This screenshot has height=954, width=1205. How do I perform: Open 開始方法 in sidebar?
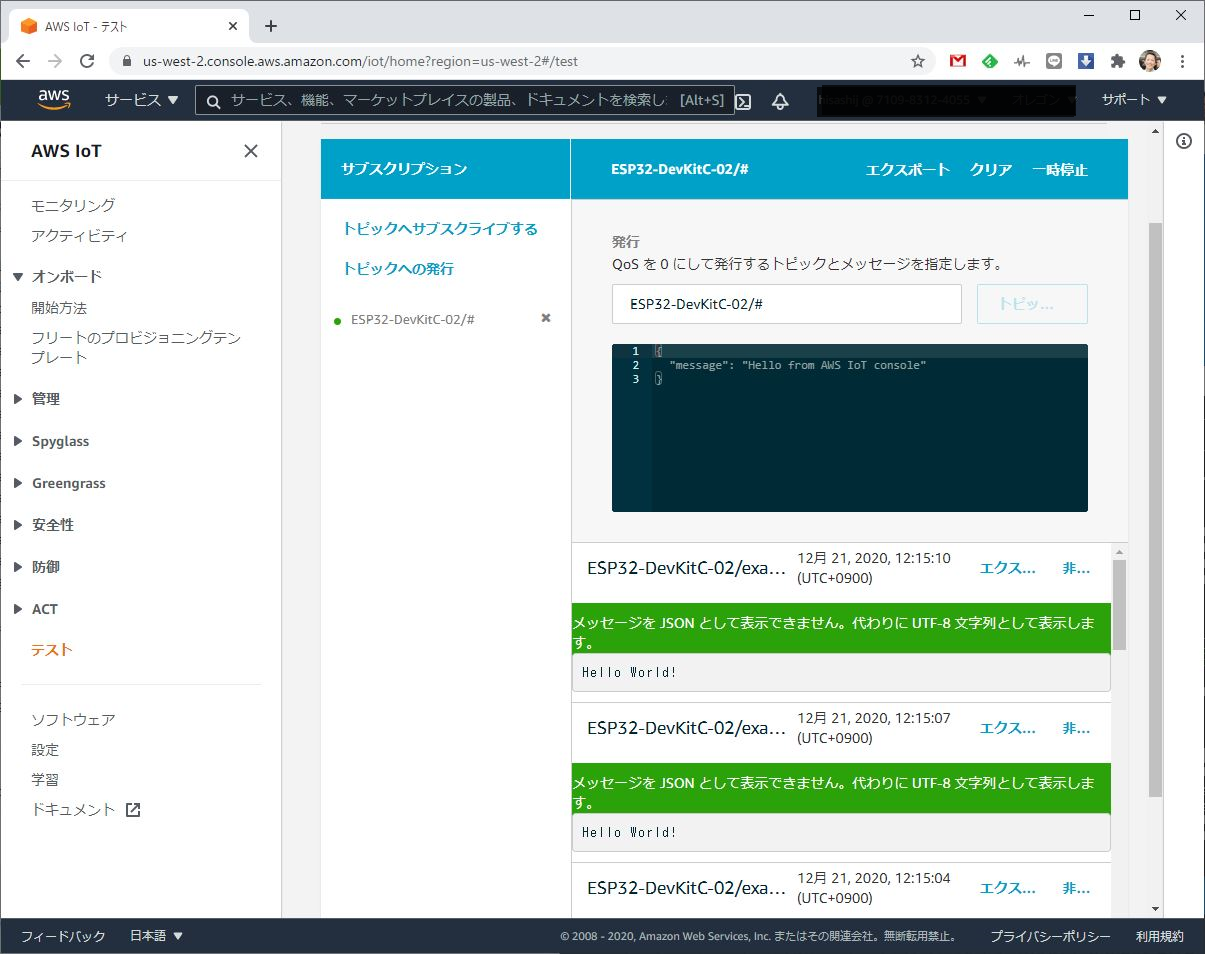59,308
